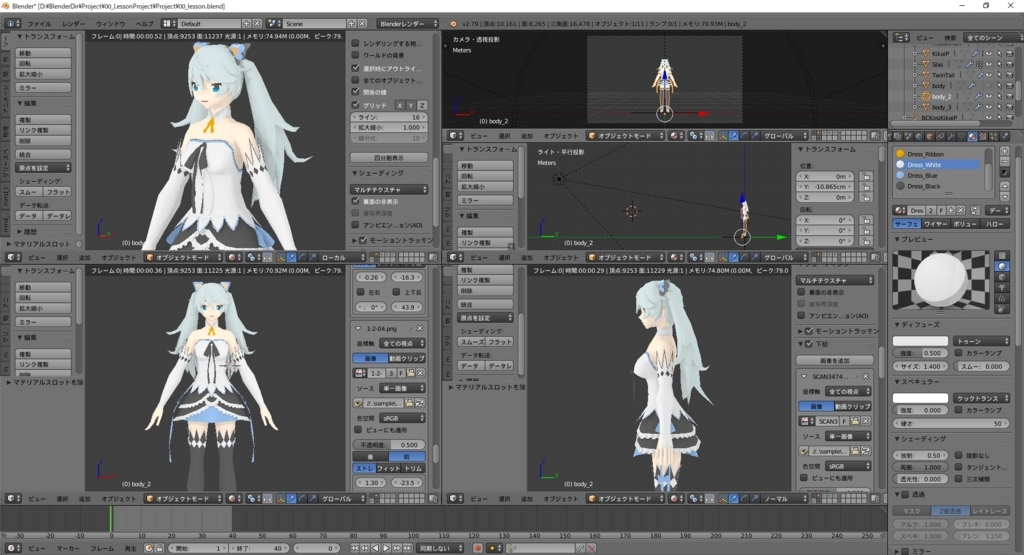Remove material slot with minus icon

(x=1004, y=161)
